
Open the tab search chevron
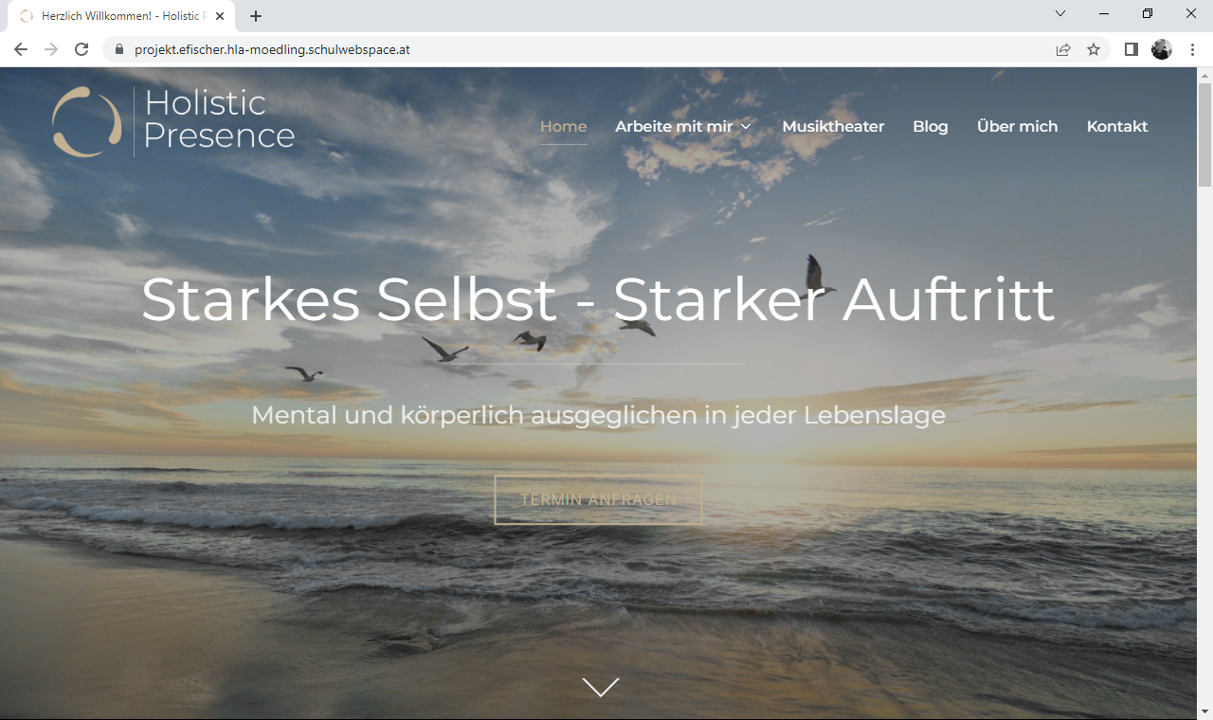point(1060,14)
